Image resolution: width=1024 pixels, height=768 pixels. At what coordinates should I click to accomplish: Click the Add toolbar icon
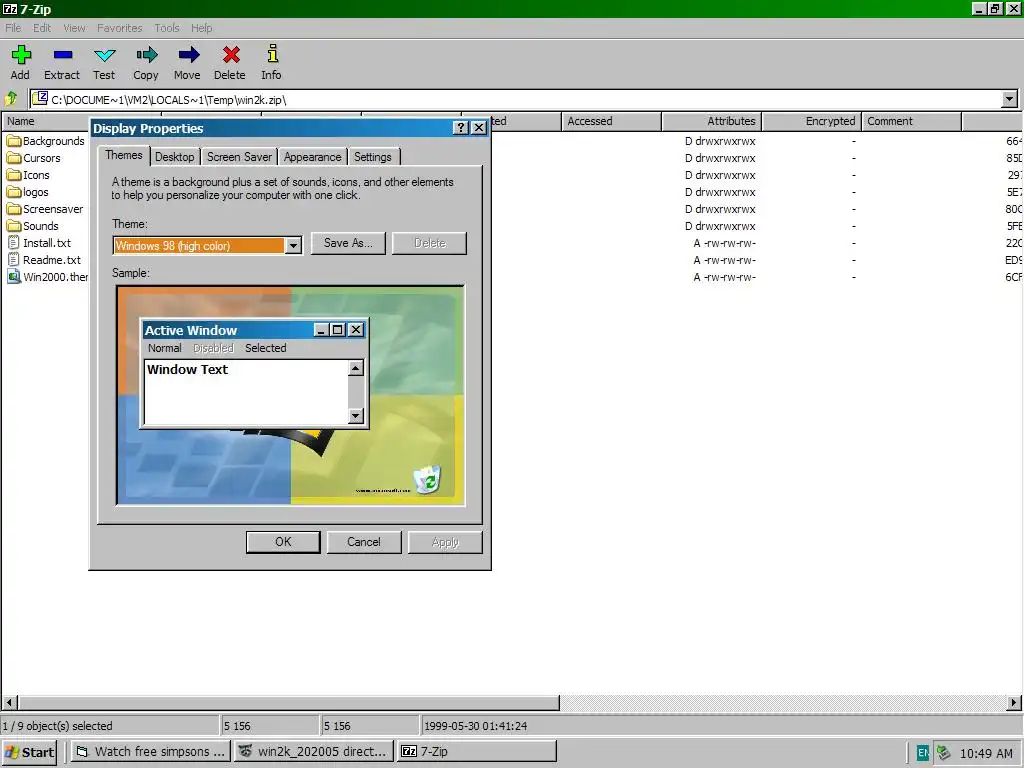21,55
